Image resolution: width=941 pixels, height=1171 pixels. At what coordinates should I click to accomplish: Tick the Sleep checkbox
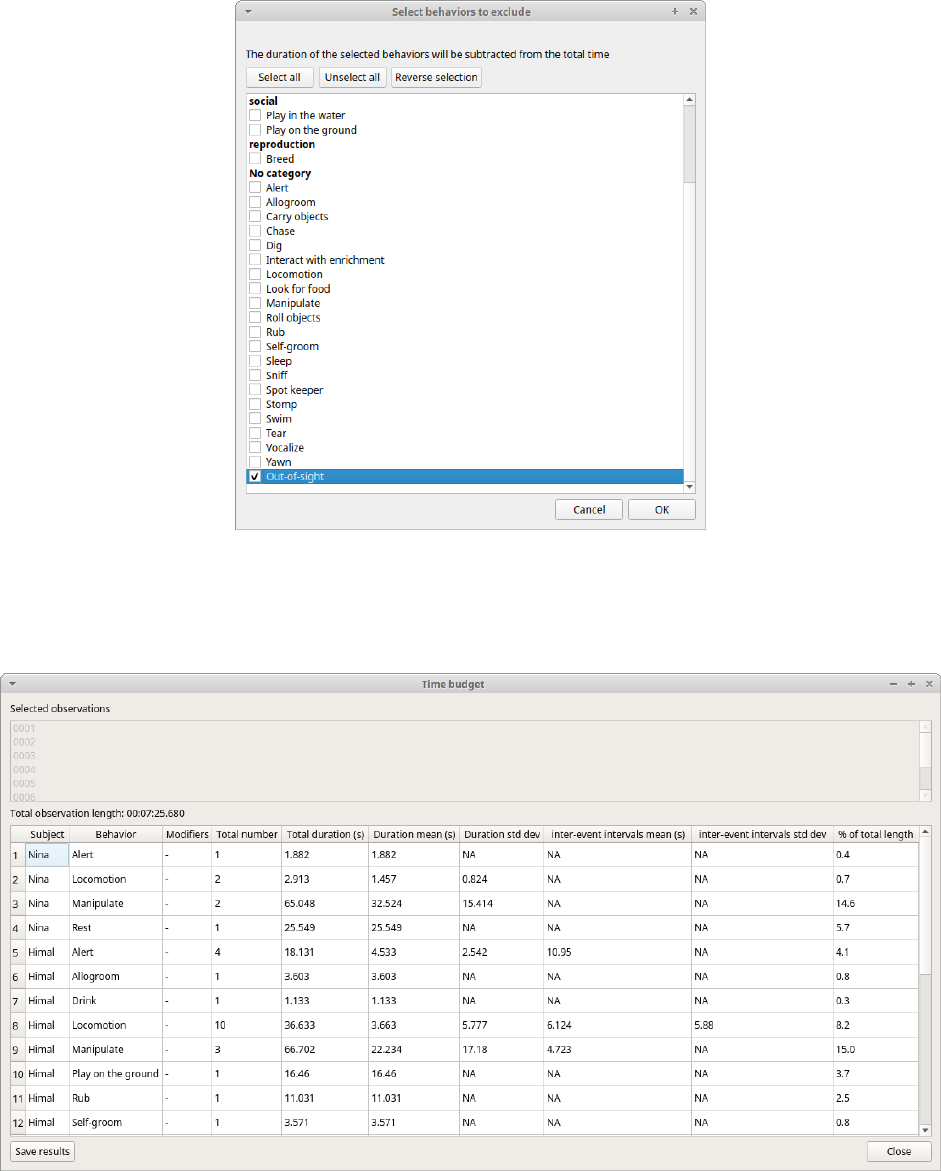pos(255,361)
